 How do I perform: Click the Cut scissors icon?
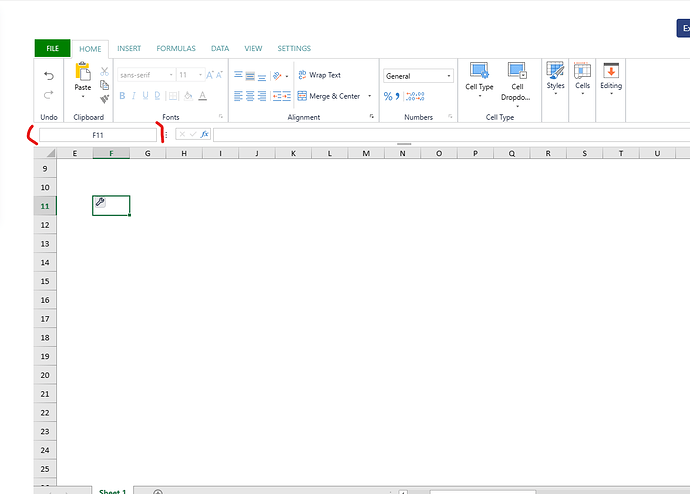pyautogui.click(x=104, y=71)
